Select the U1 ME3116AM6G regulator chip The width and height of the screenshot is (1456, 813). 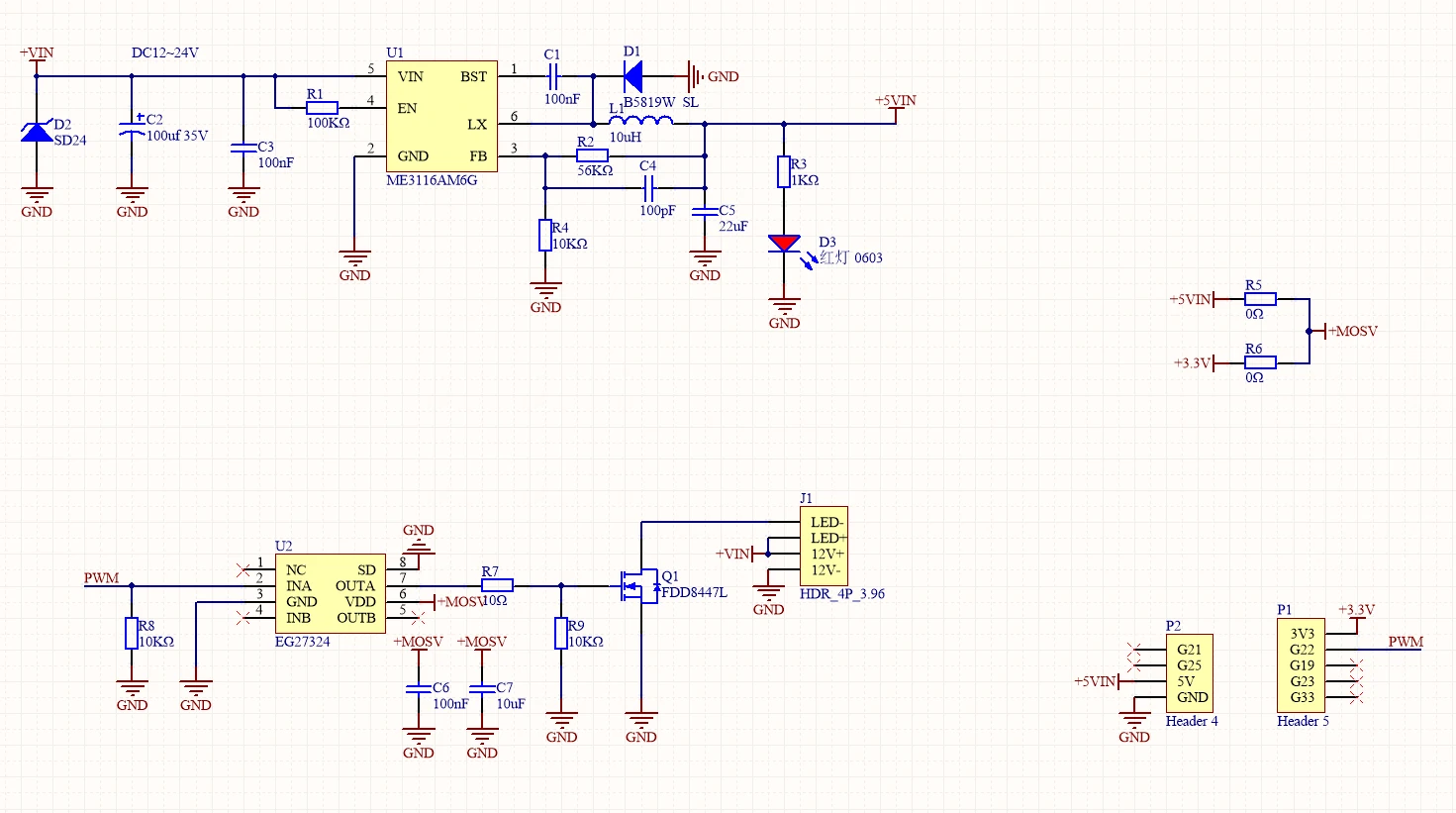[x=441, y=116]
